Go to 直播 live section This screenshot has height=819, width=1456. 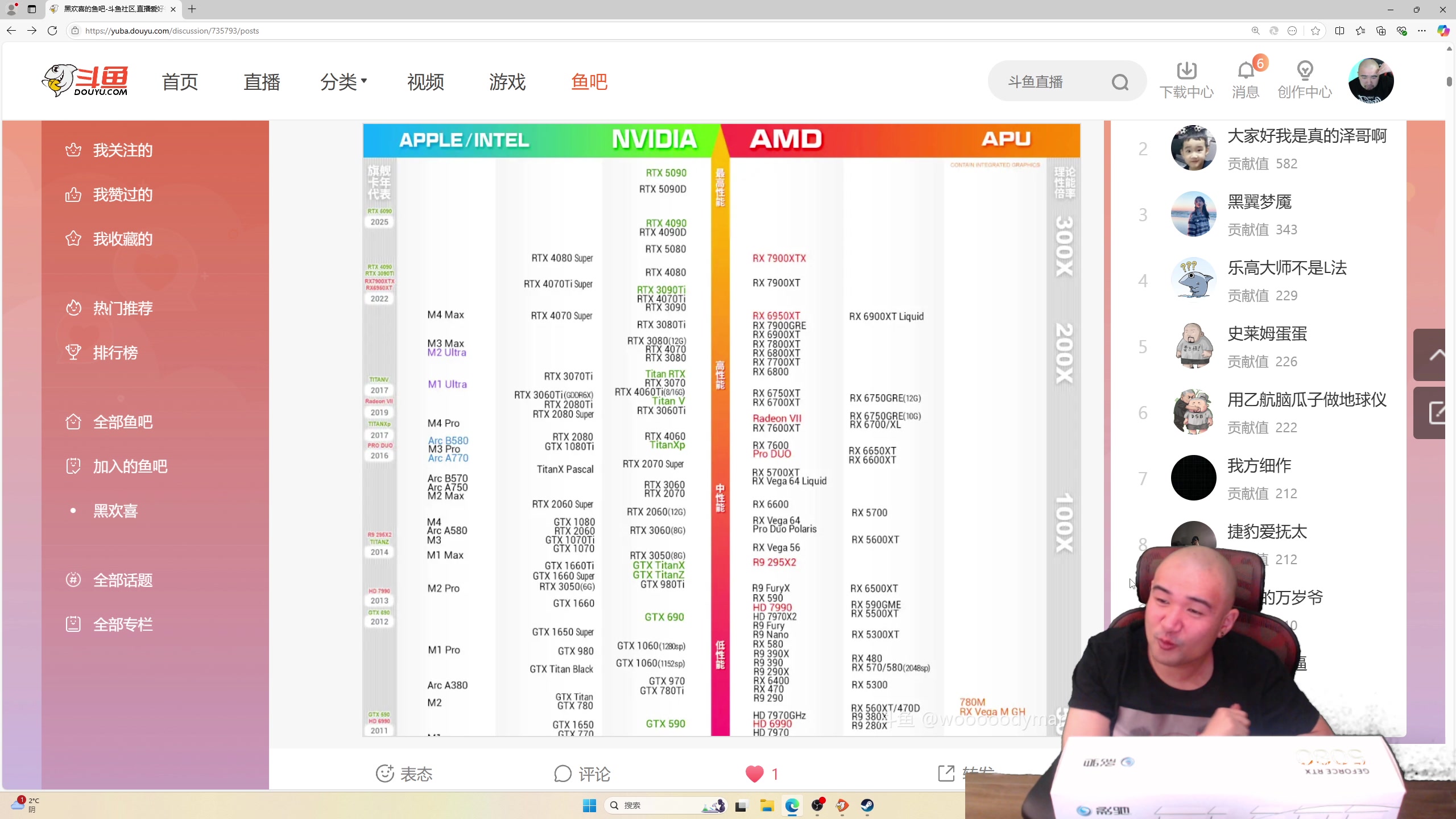[262, 82]
